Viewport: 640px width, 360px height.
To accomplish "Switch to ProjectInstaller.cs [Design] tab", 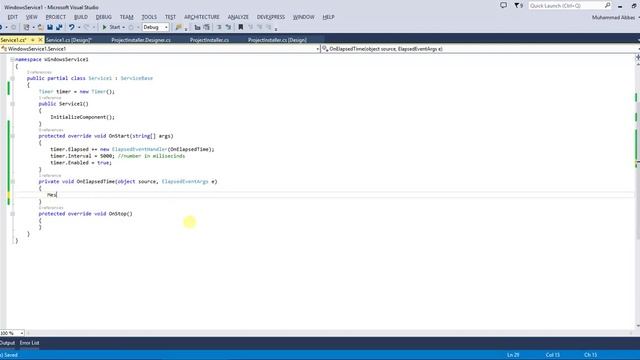I will (x=277, y=40).
